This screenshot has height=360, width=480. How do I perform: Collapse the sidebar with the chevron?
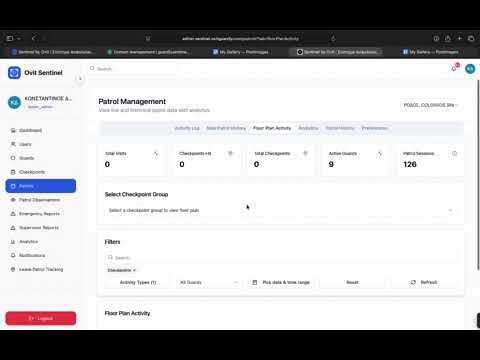tap(80, 79)
